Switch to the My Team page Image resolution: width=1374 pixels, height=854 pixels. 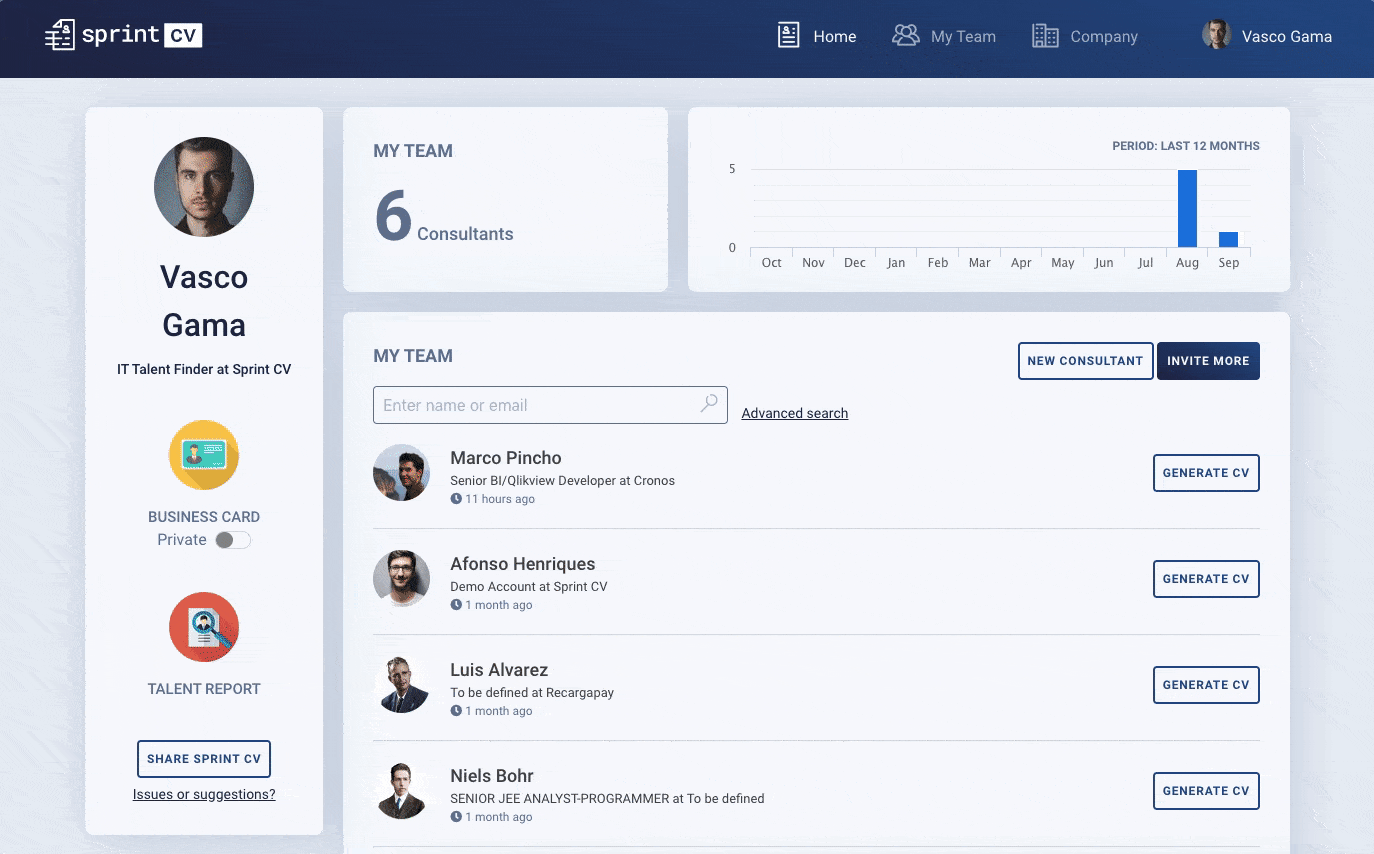(x=964, y=35)
